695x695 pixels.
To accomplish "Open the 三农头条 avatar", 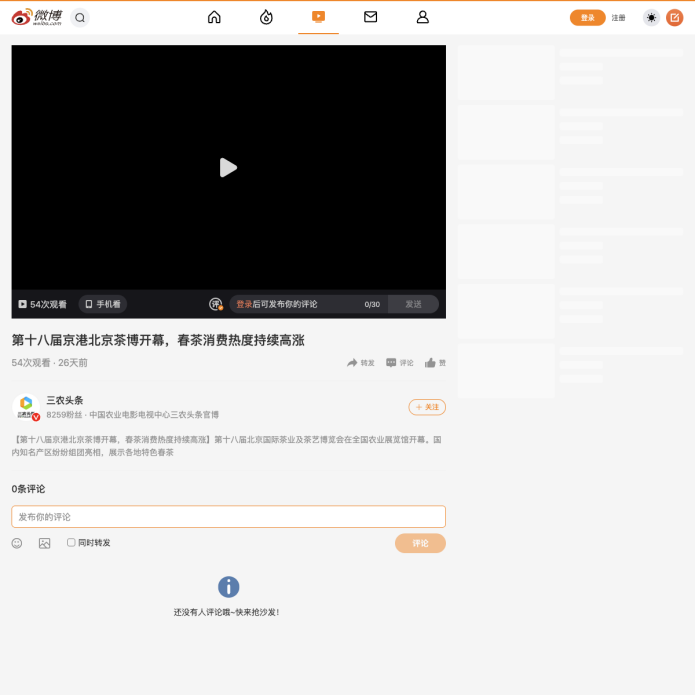I will pos(26,407).
